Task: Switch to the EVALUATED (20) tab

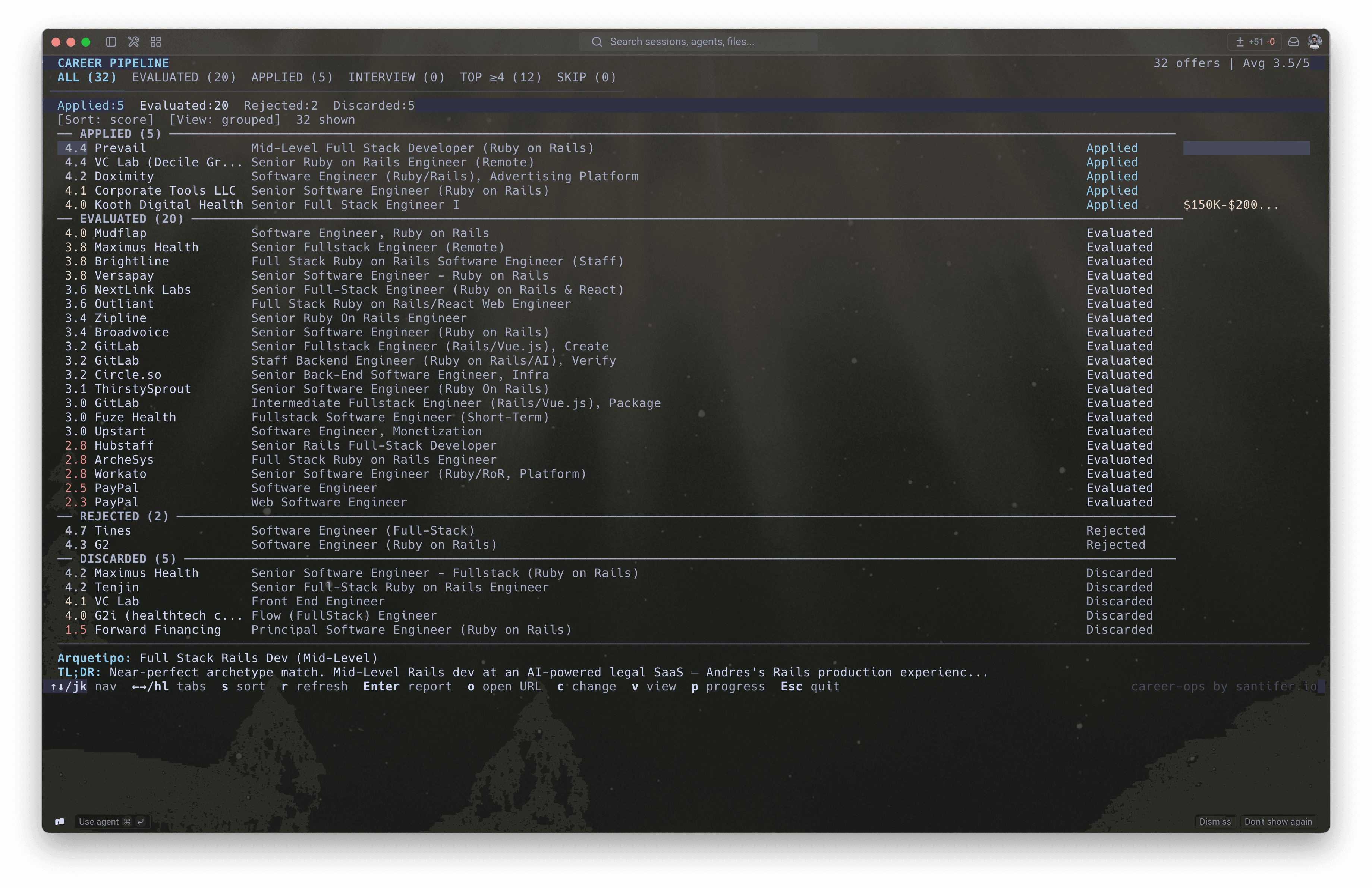Action: (x=184, y=77)
